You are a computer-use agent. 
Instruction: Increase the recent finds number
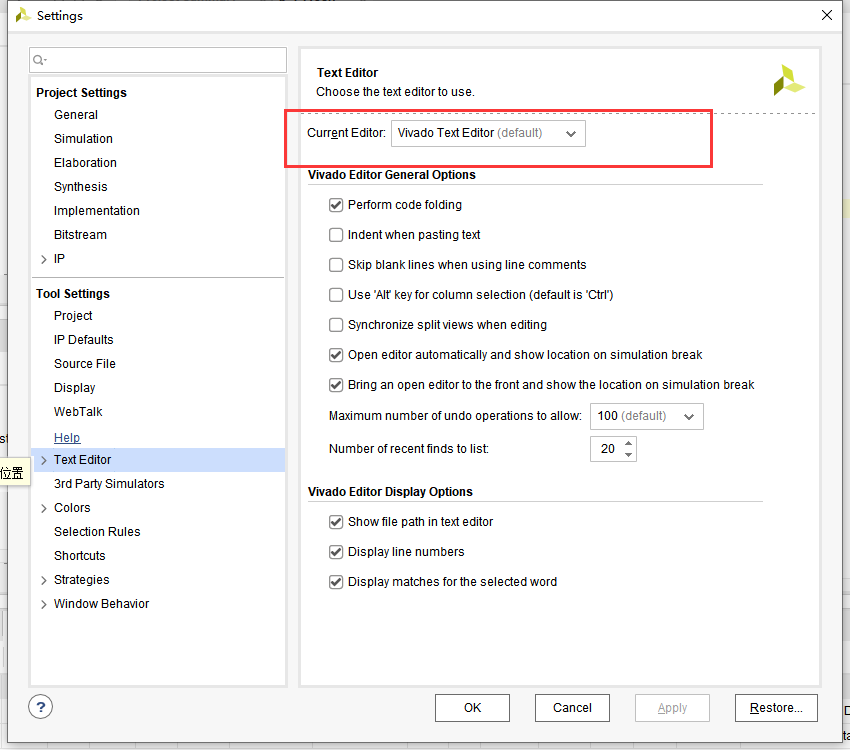click(x=628, y=443)
